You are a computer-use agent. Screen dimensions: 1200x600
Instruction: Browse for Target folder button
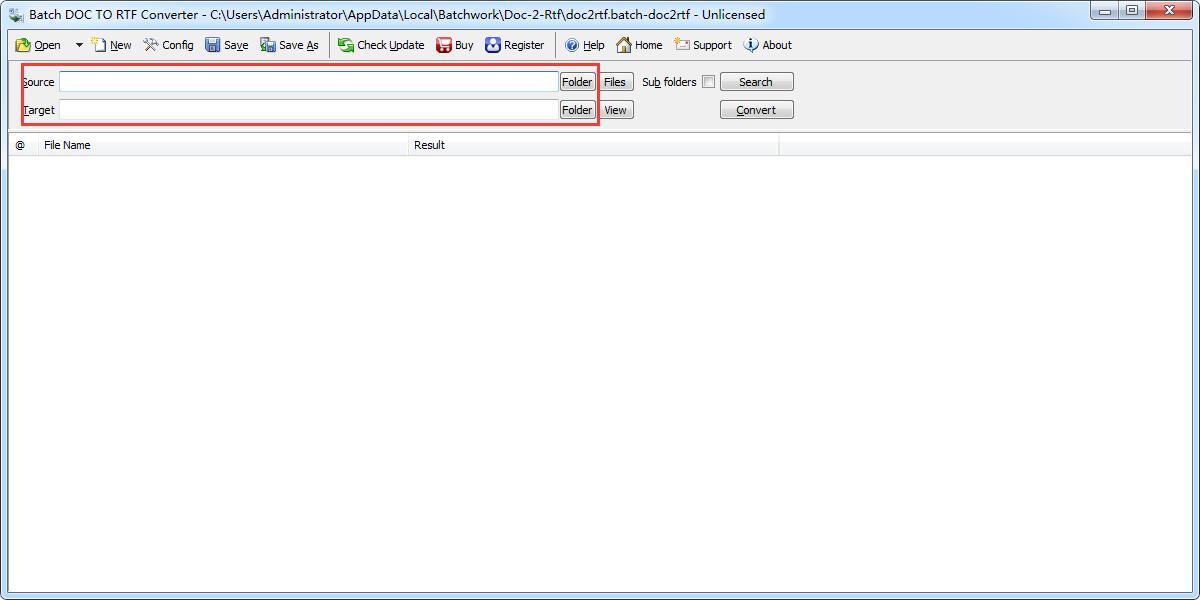[577, 110]
